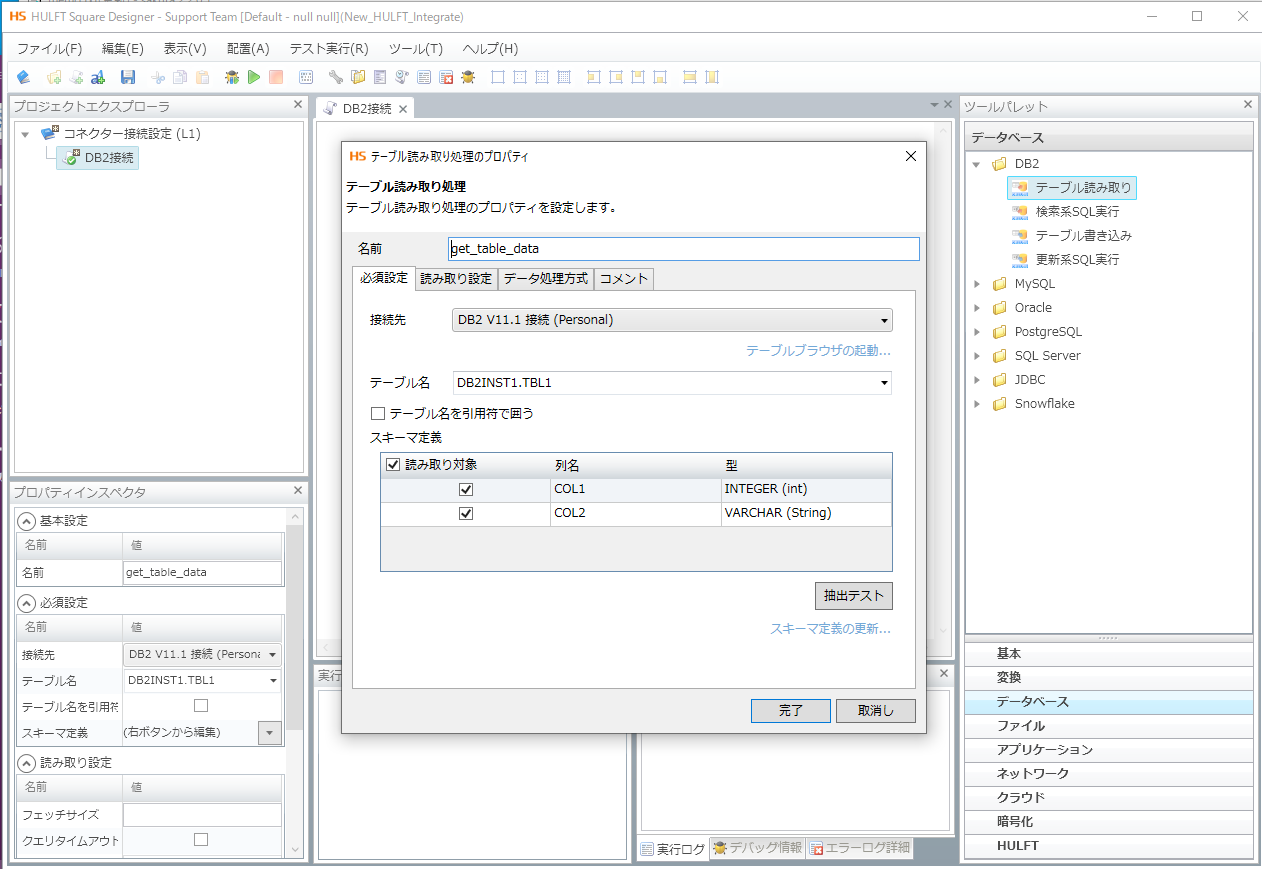Click the blue book icon at toolbar start

pyautogui.click(x=24, y=77)
